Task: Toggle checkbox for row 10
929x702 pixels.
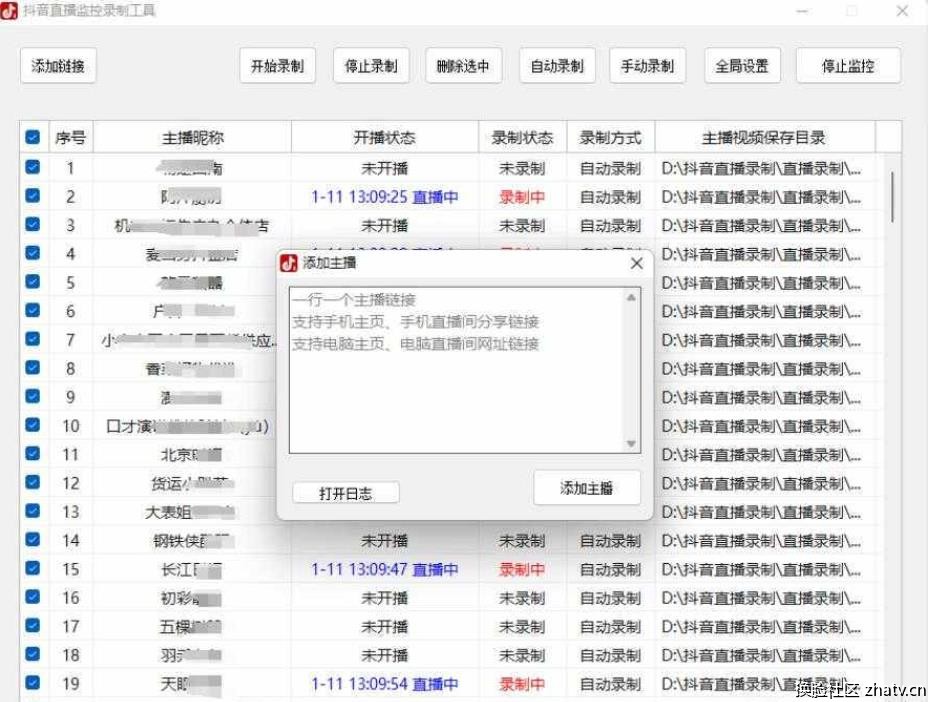Action: click(x=33, y=425)
